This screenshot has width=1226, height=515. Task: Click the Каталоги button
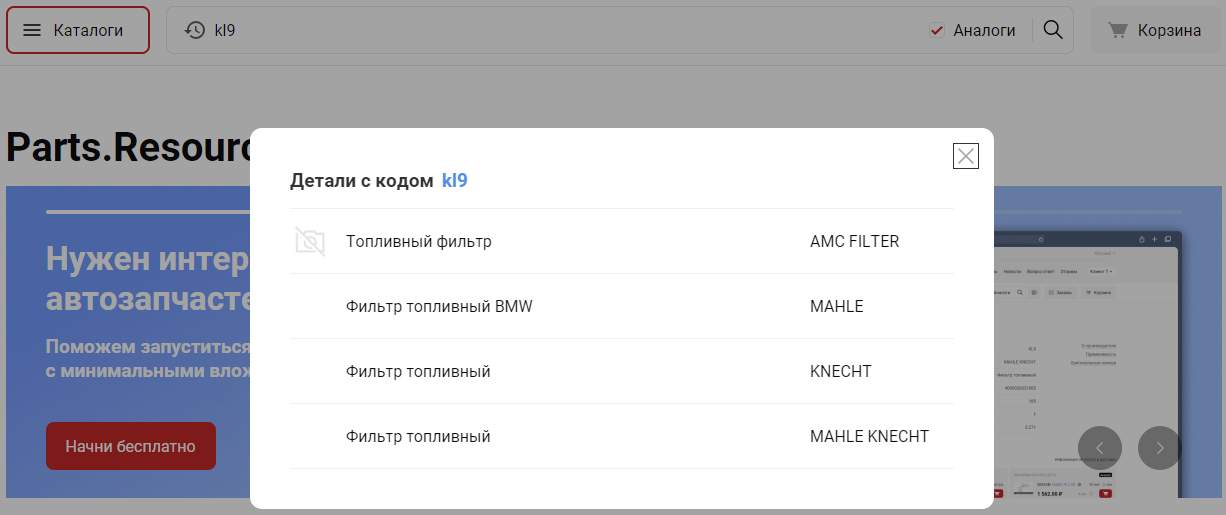pyautogui.click(x=78, y=30)
